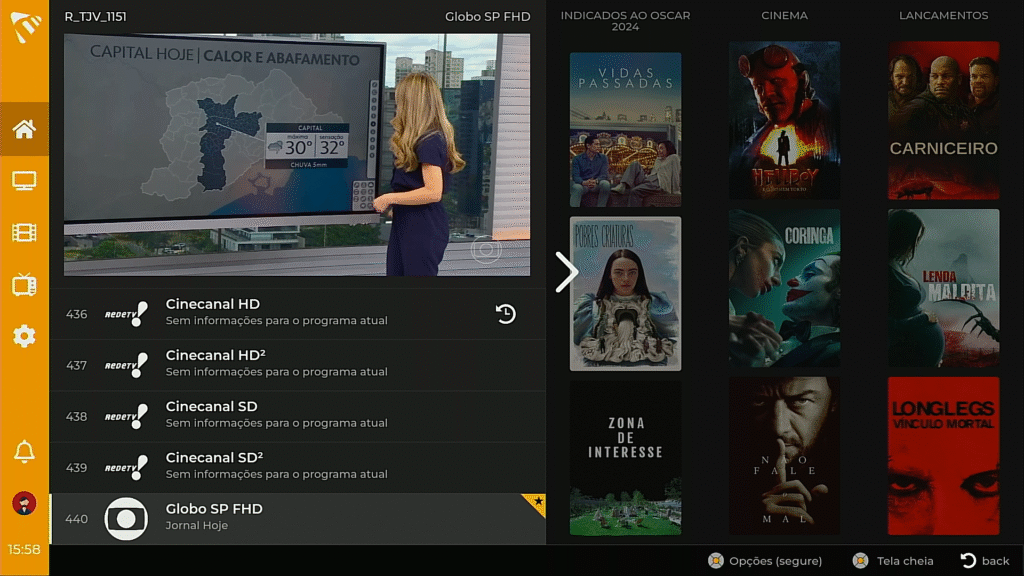Open settings gear in sidebar
This screenshot has height=576, width=1024.
pos(24,336)
